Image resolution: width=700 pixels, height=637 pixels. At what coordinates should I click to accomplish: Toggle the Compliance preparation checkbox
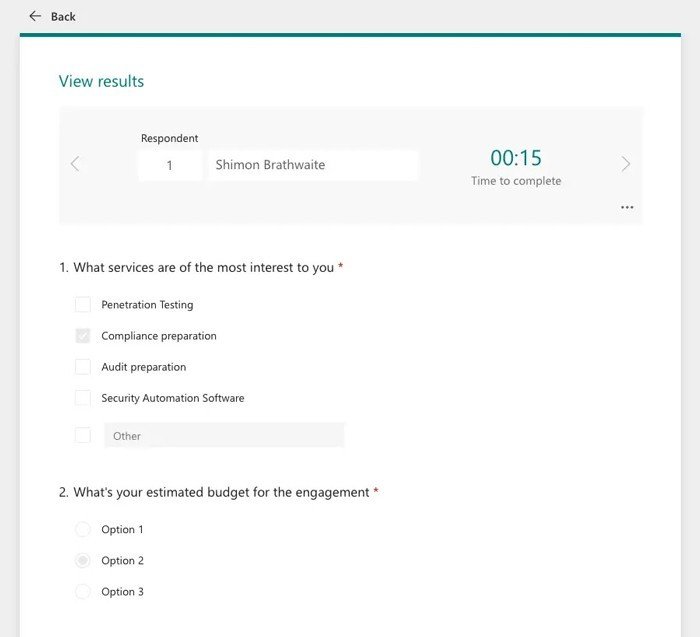[x=83, y=336]
